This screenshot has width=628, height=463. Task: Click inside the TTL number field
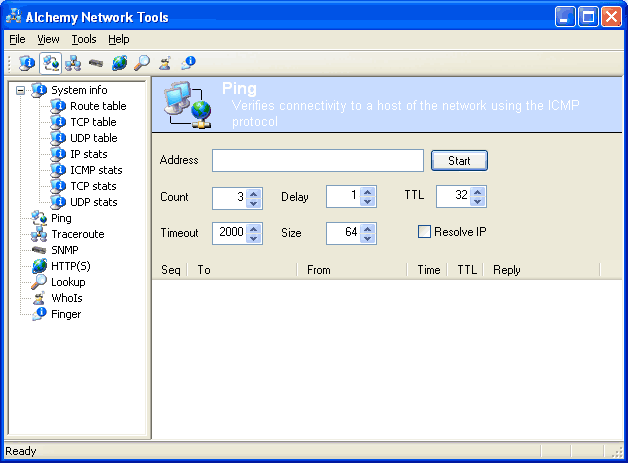(453, 196)
